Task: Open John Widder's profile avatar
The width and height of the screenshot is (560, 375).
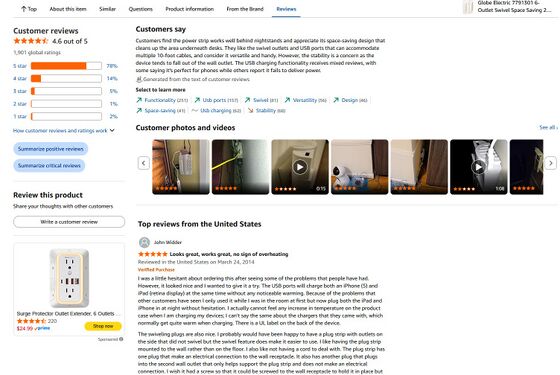Action: (x=144, y=242)
